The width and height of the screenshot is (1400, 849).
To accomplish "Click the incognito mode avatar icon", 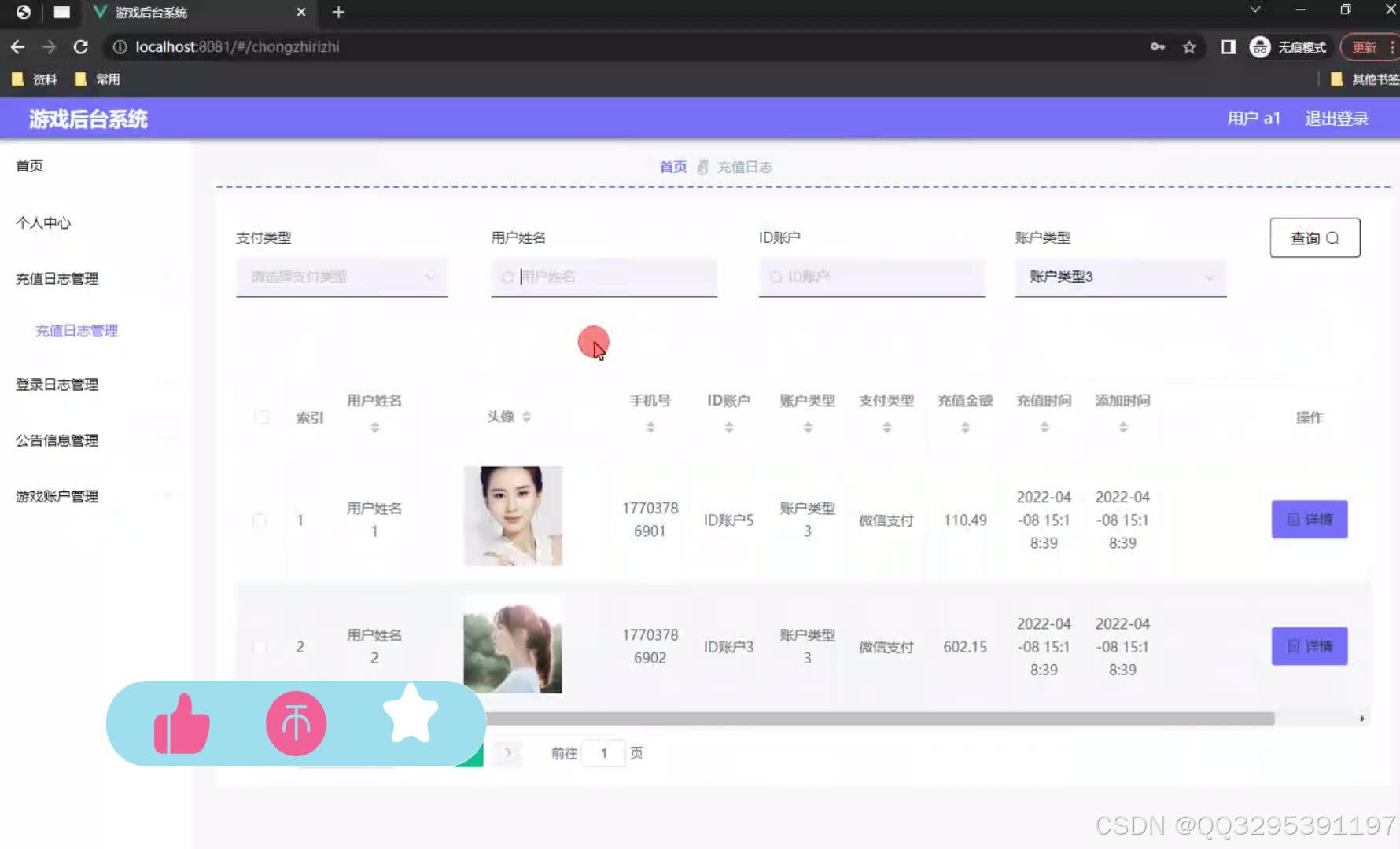I will point(1260,47).
